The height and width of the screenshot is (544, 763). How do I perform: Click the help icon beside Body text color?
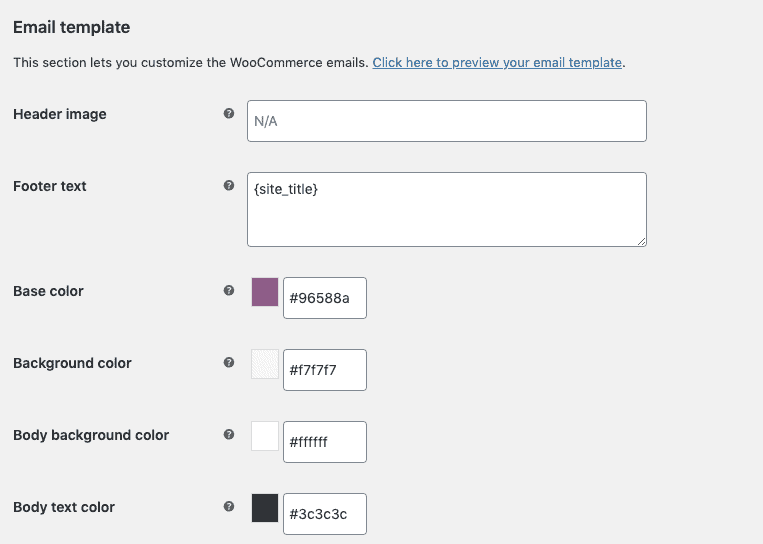(229, 507)
